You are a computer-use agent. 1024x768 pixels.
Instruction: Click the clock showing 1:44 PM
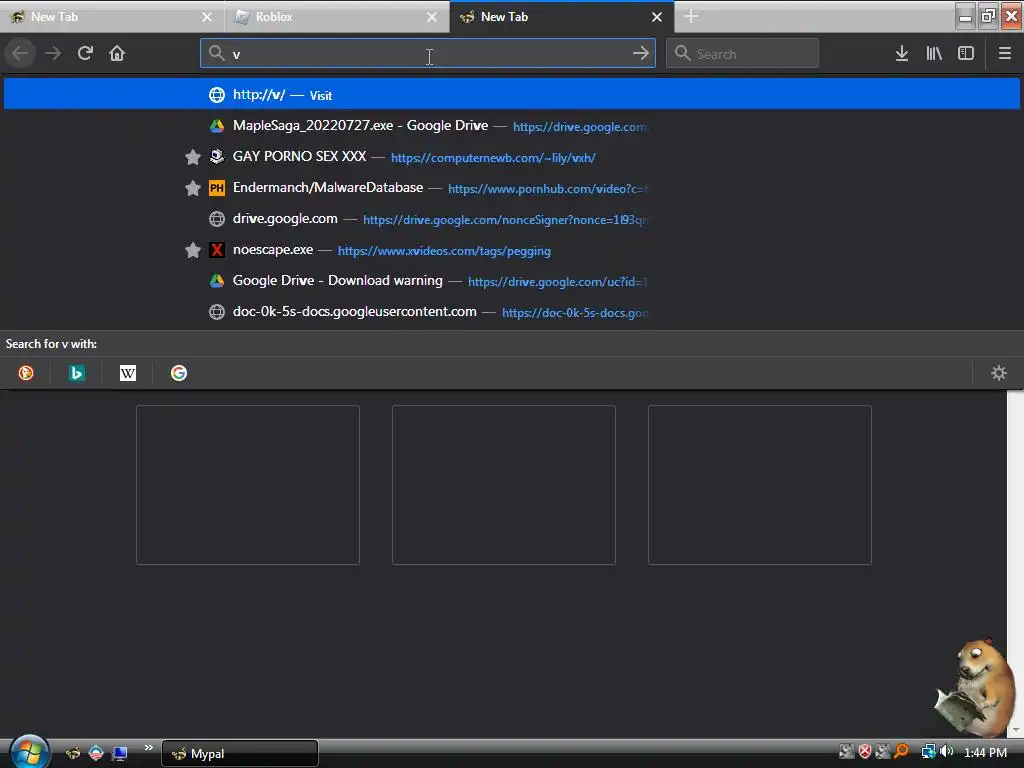click(985, 752)
